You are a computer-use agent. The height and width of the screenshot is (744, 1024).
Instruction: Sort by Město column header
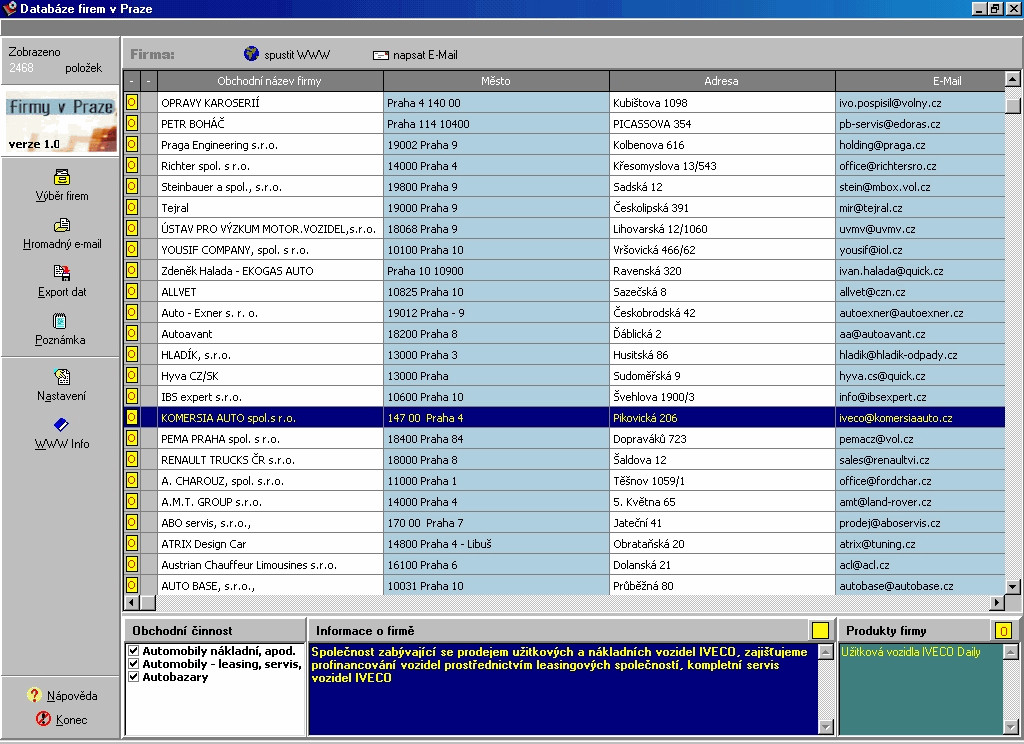[496, 81]
